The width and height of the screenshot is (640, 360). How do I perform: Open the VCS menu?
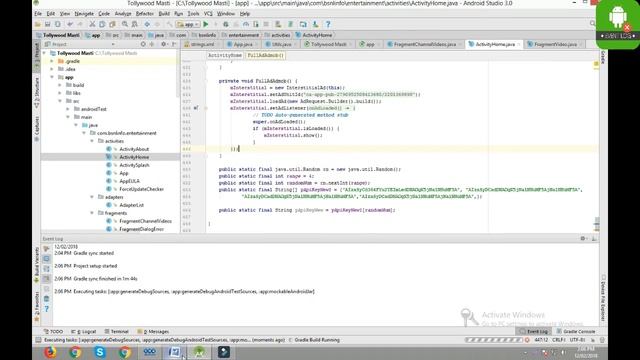[x=208, y=13]
